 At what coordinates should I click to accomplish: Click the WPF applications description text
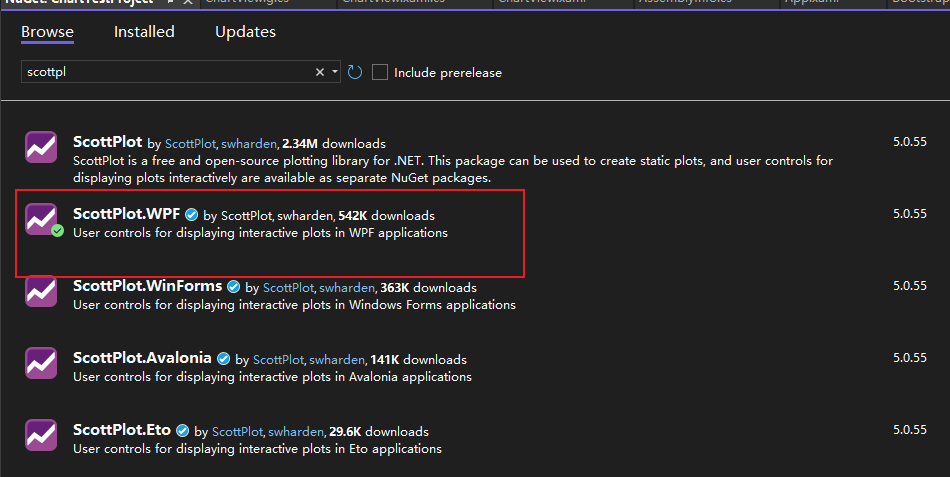click(261, 233)
